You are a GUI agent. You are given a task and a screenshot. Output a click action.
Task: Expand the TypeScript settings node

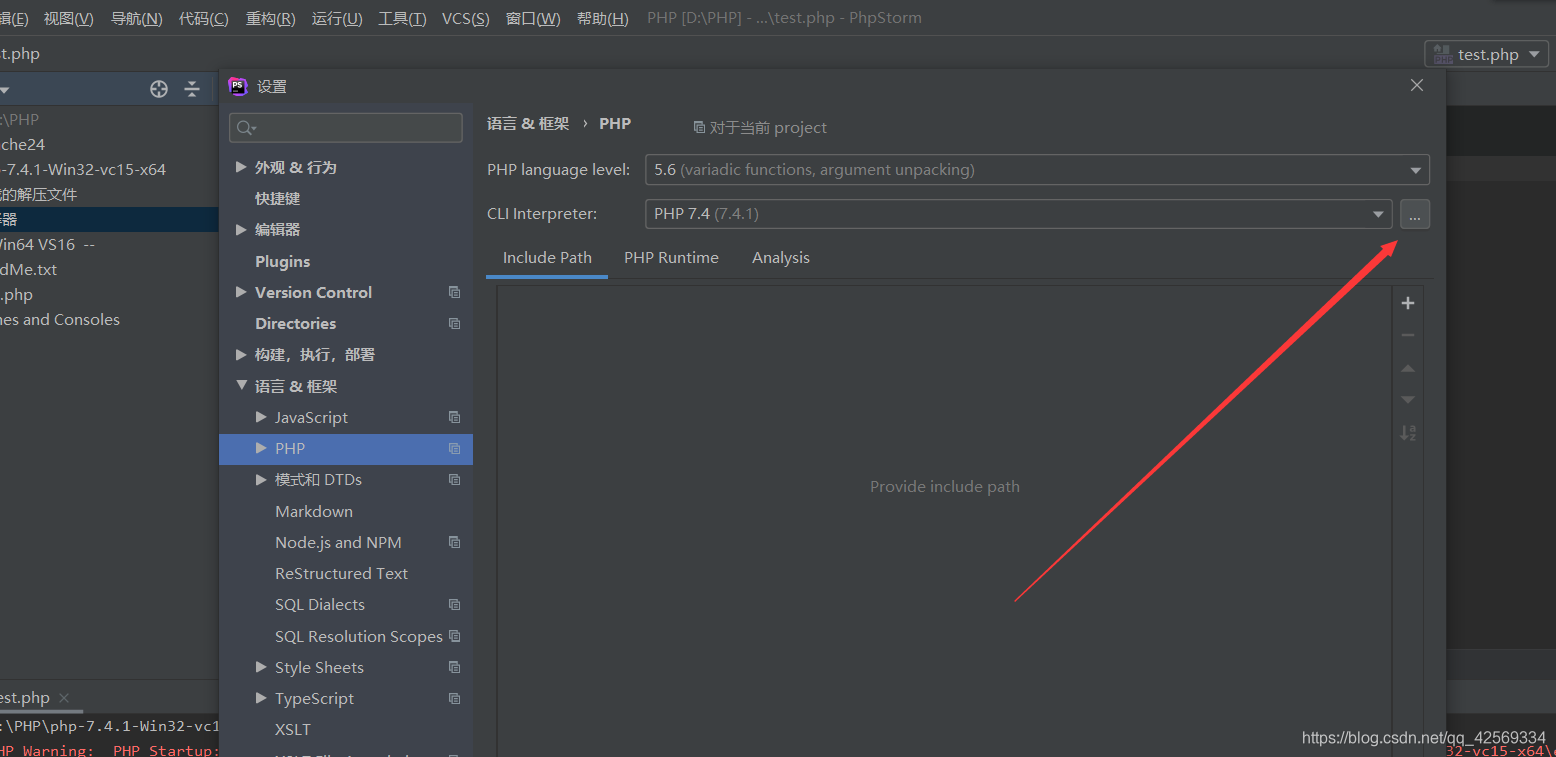[261, 698]
